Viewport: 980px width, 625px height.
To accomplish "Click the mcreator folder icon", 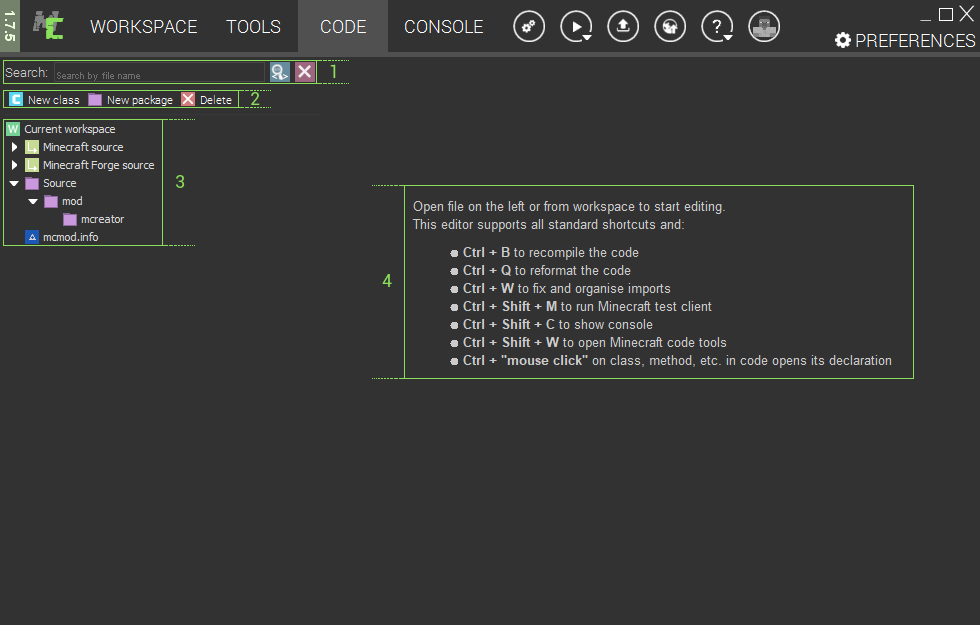I will click(x=70, y=219).
